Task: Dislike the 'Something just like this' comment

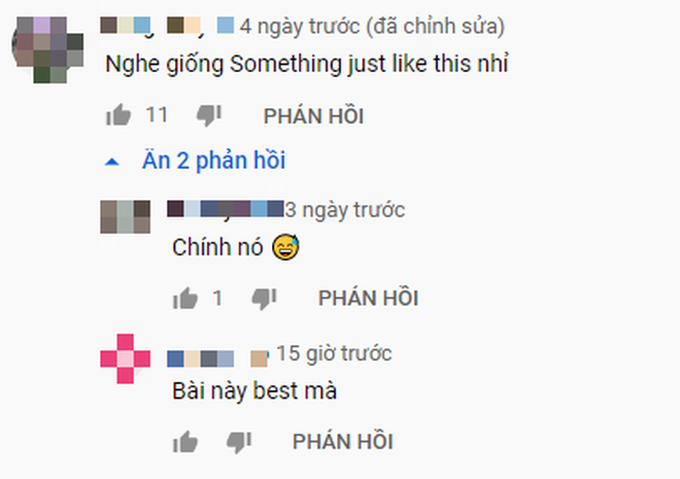Action: pos(209,115)
